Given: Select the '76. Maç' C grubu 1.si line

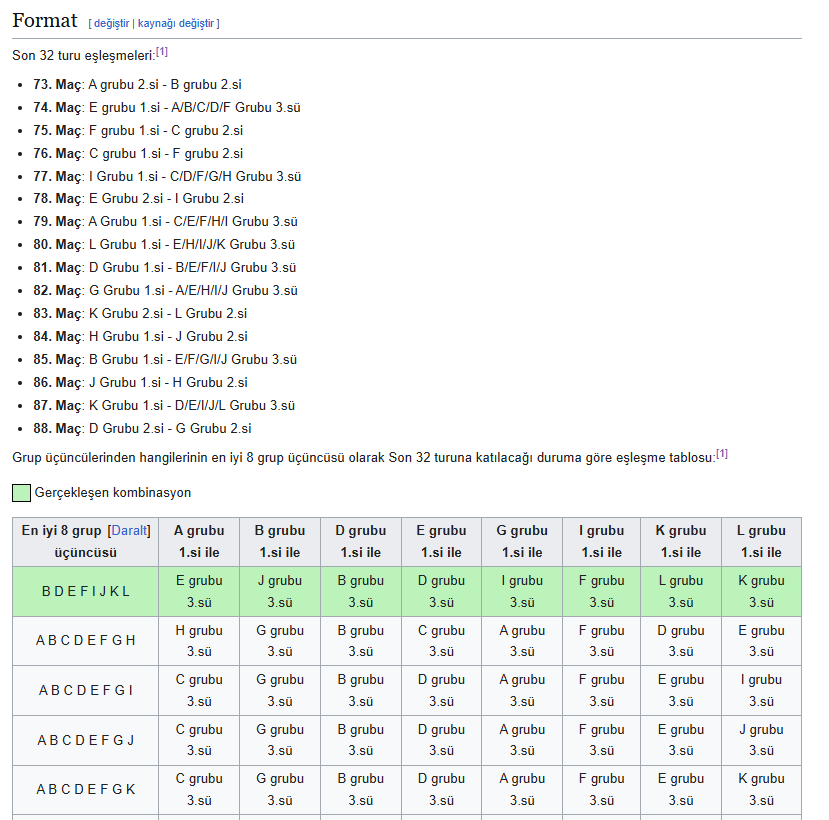Looking at the screenshot, I should click(138, 153).
